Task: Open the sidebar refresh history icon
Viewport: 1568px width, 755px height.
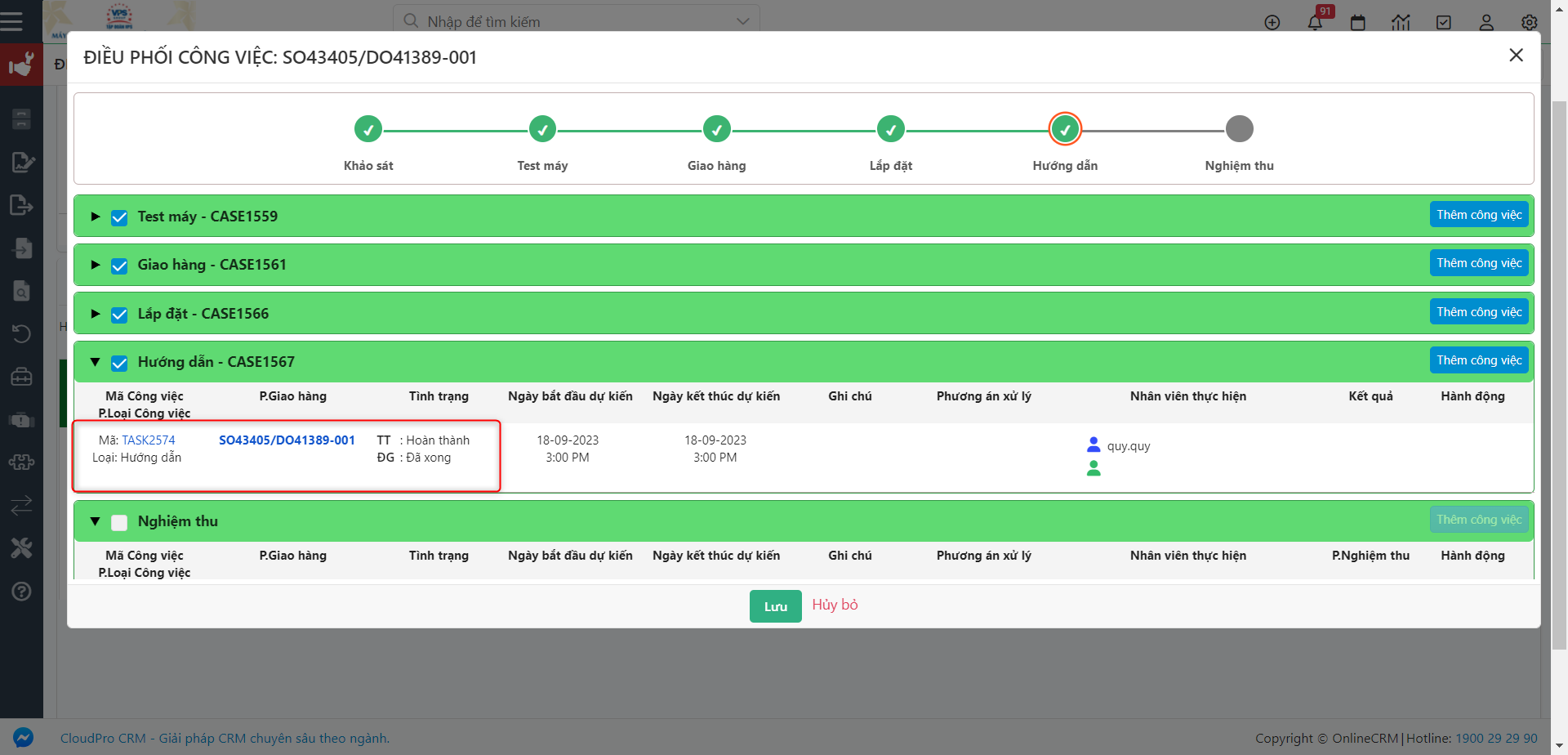Action: (22, 333)
